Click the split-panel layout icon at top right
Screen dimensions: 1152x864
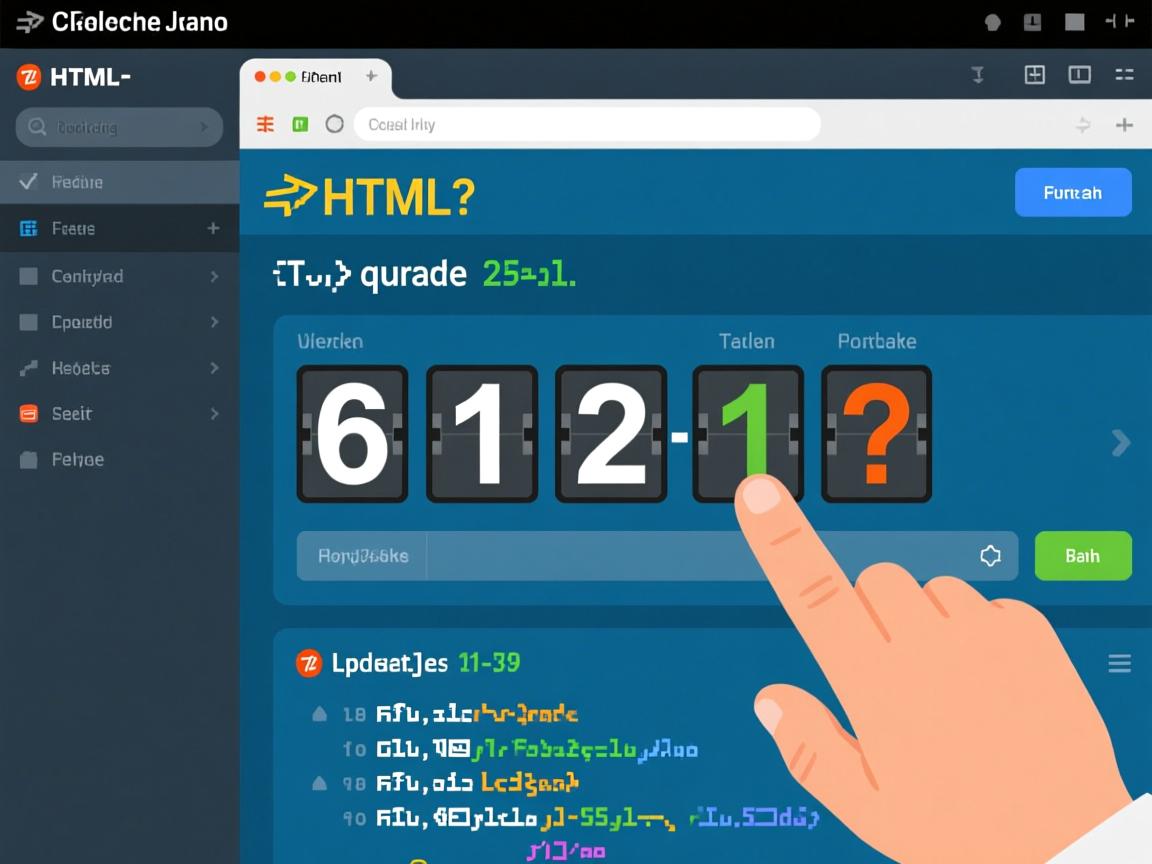click(x=1079, y=75)
